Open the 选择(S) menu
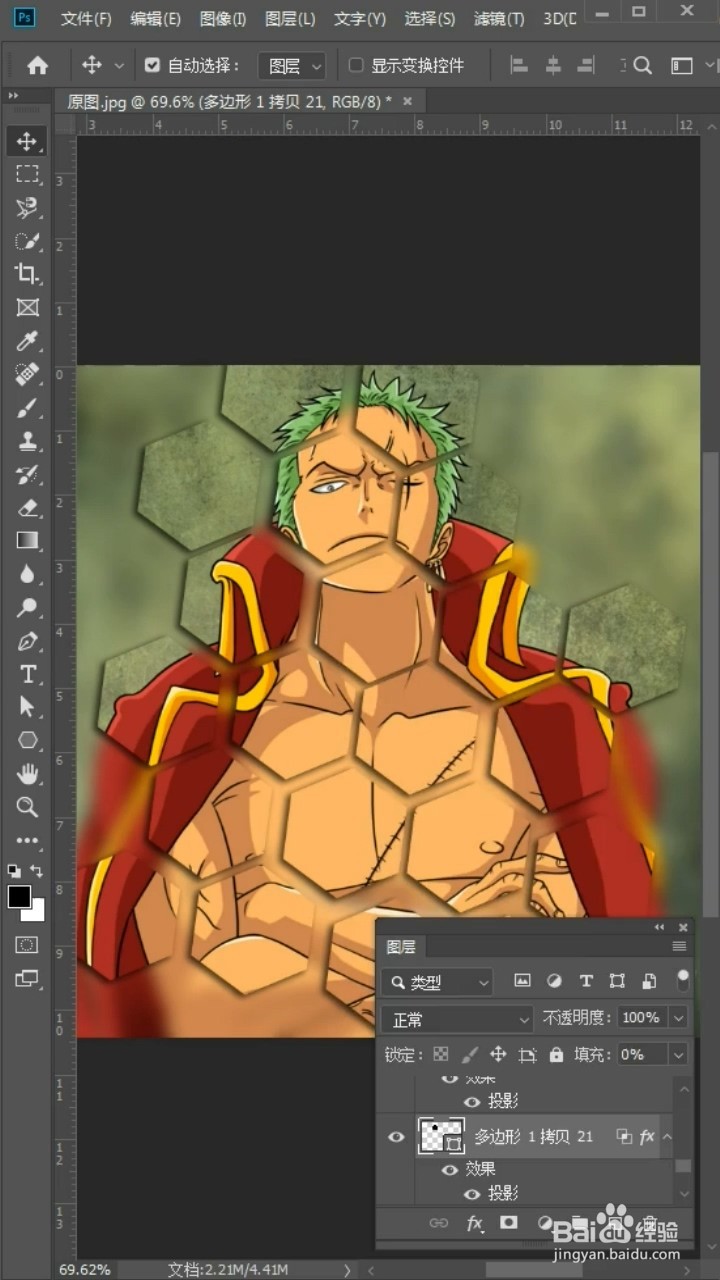The width and height of the screenshot is (720, 1280). pos(429,19)
